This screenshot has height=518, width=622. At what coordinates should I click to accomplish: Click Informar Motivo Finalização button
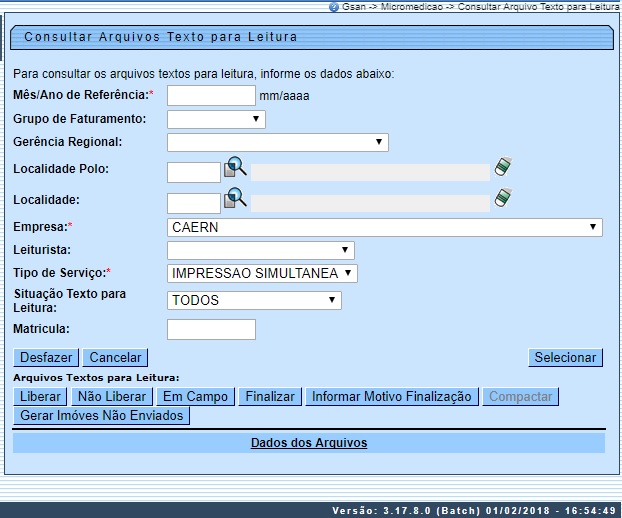[391, 397]
